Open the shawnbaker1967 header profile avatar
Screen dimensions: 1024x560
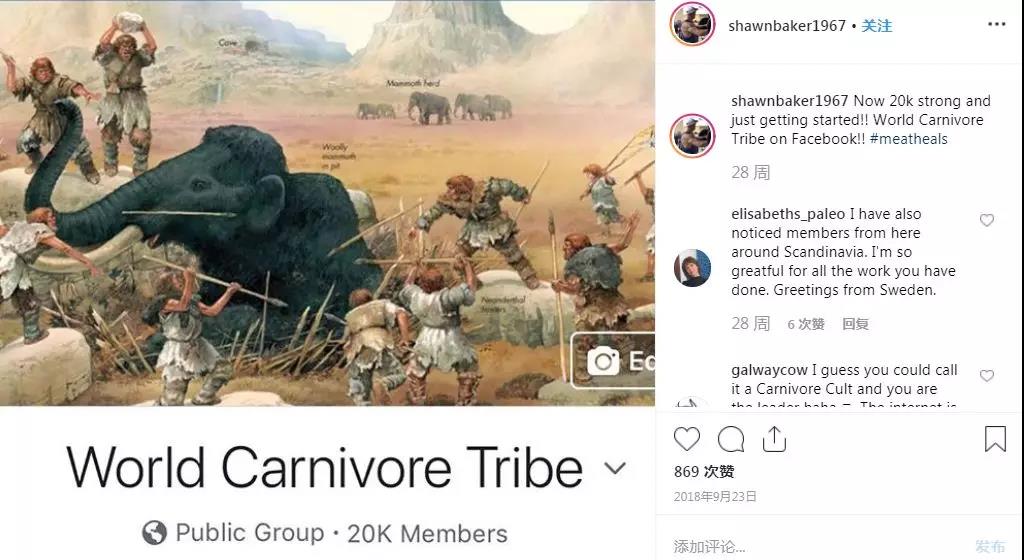[692, 24]
